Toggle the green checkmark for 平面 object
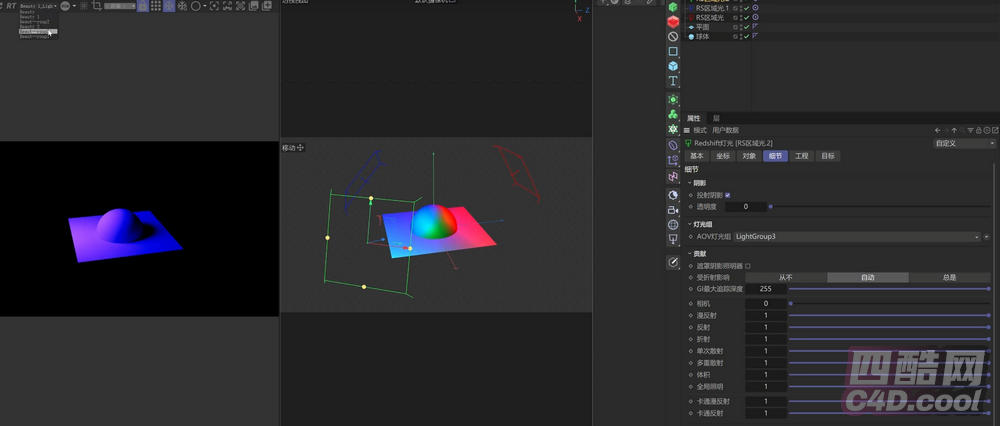The image size is (1000, 426). 746,27
